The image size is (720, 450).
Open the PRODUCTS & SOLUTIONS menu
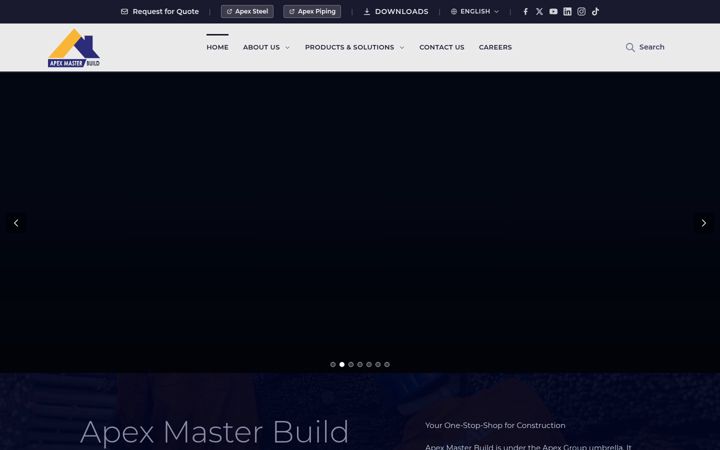(x=349, y=47)
